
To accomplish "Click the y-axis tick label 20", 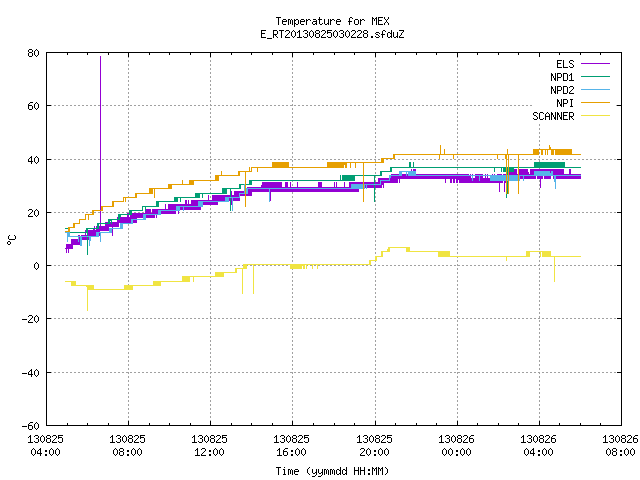I will [33, 213].
